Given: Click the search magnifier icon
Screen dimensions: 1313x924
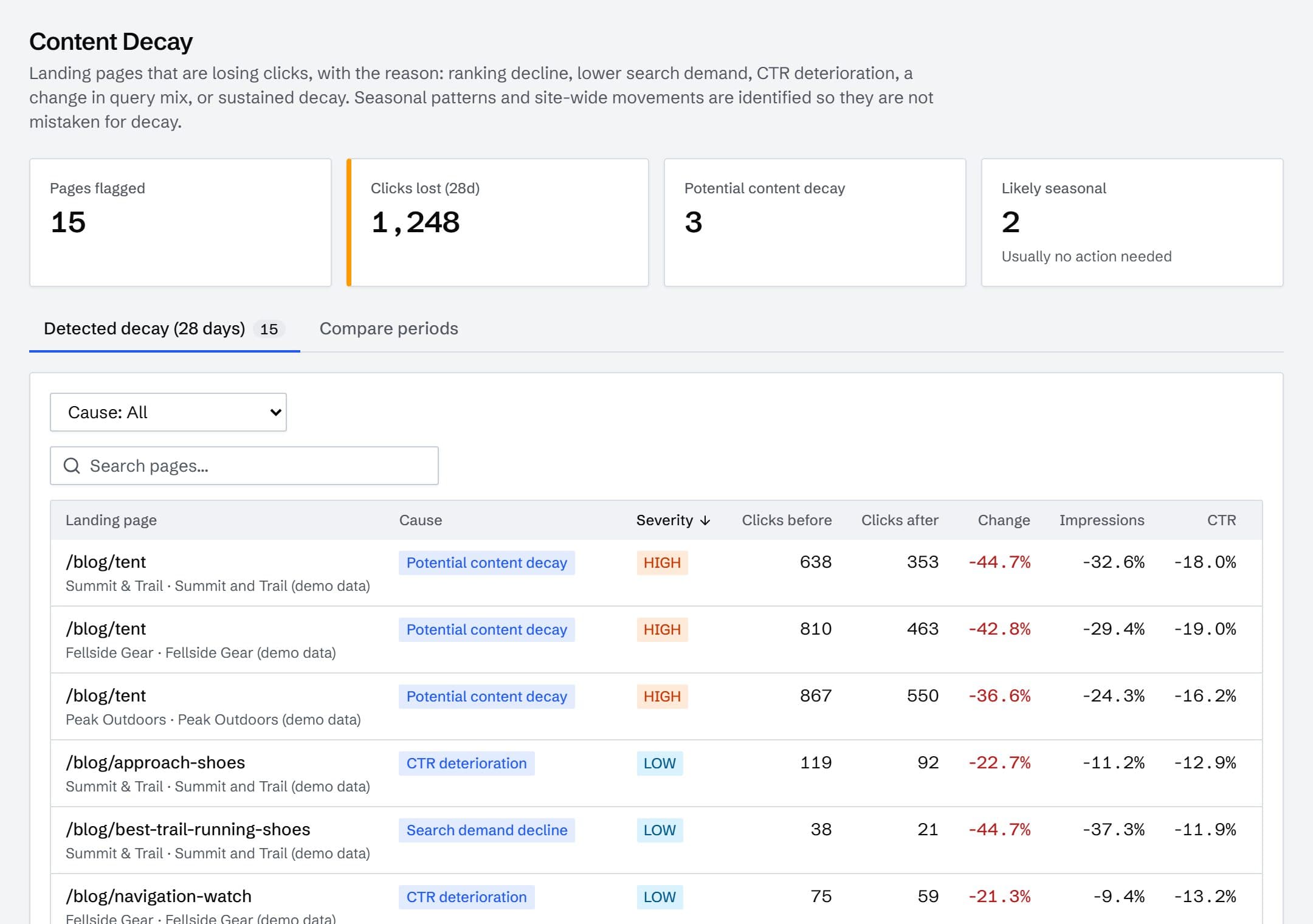Looking at the screenshot, I should pyautogui.click(x=72, y=466).
